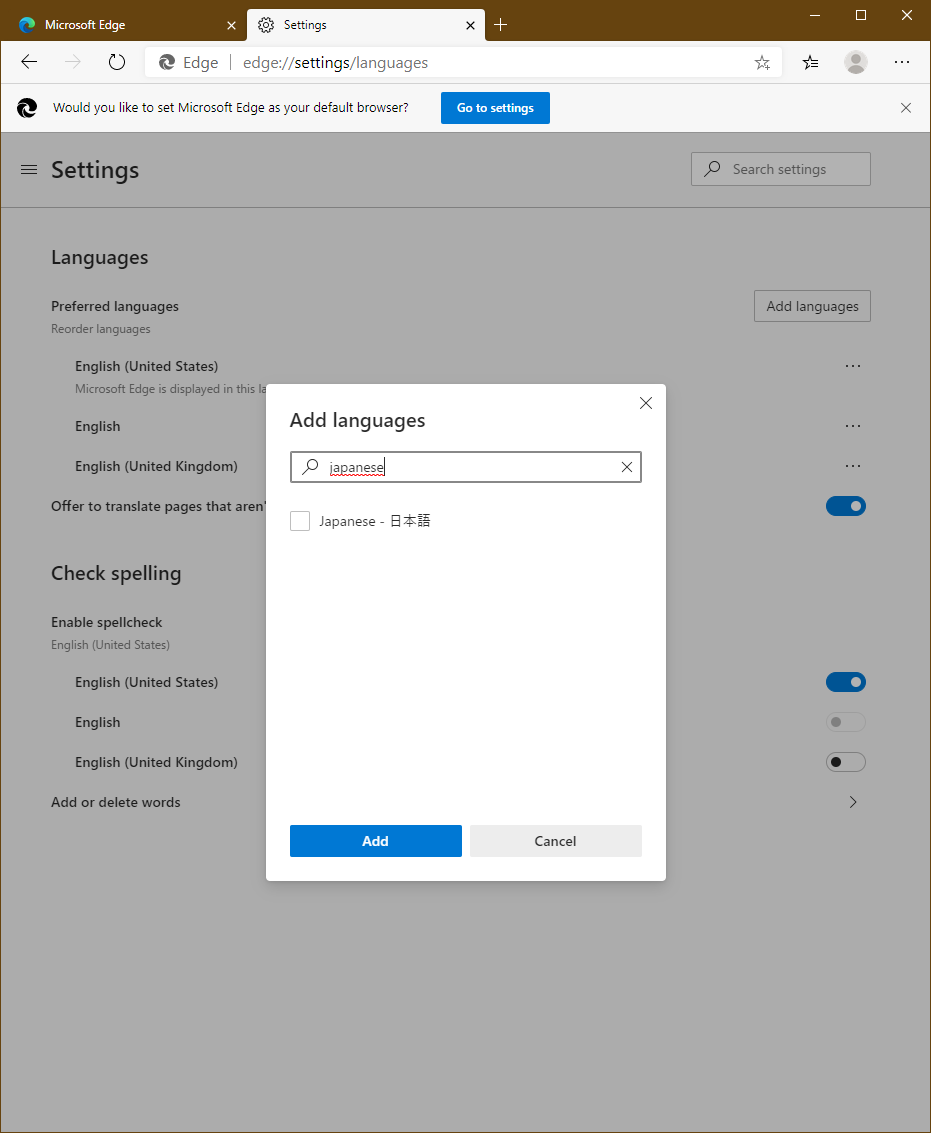
Task: Cancel the Add languages dialog
Action: click(556, 841)
